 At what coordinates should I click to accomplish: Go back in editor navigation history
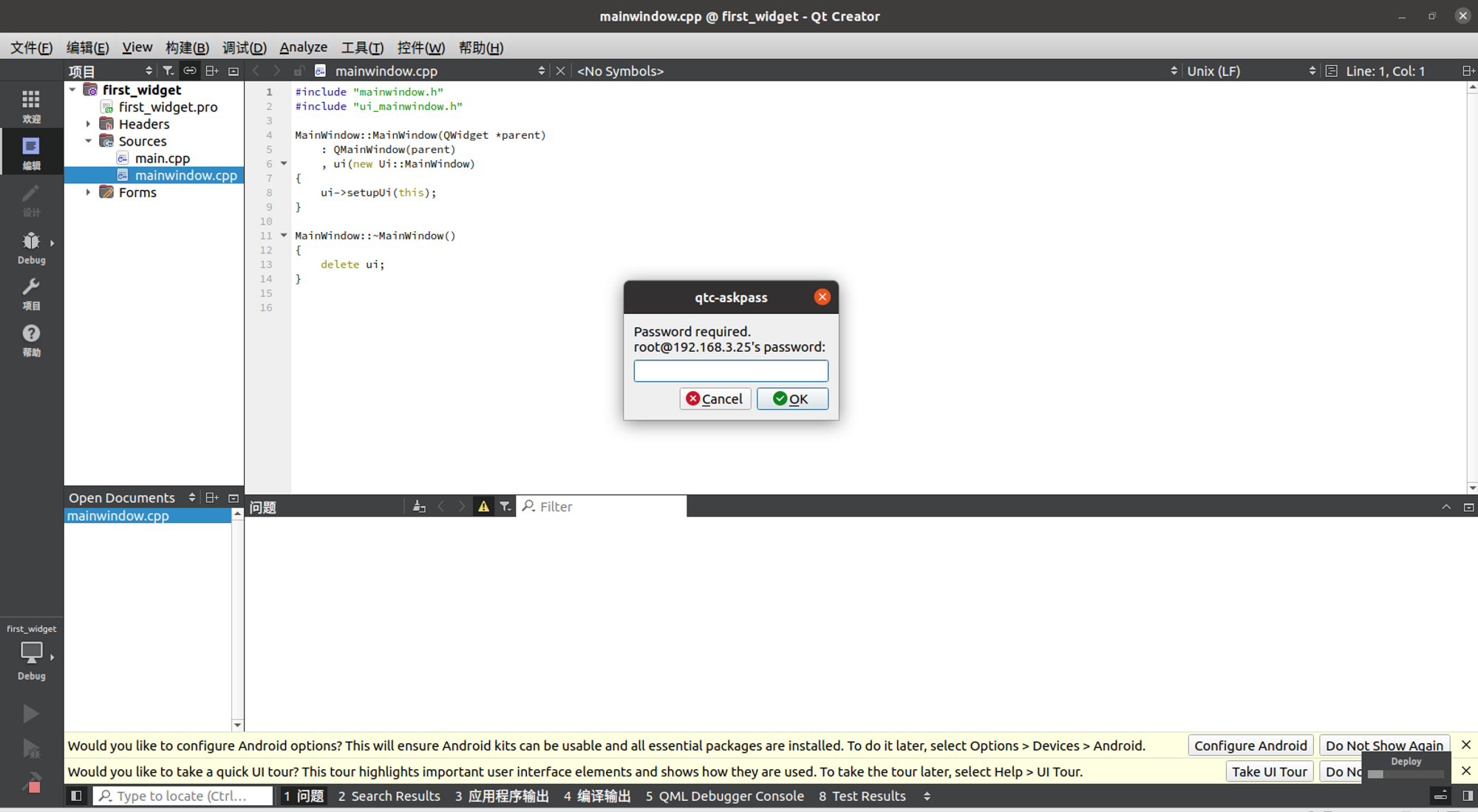[256, 71]
